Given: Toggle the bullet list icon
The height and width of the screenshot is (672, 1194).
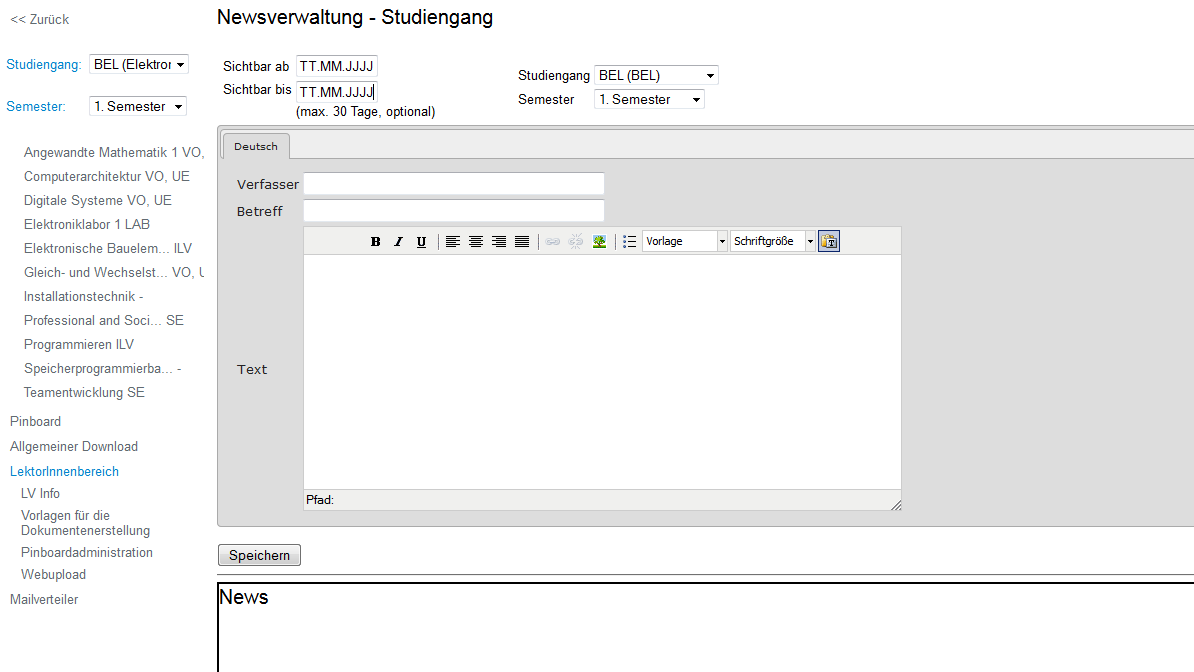Looking at the screenshot, I should tap(629, 242).
